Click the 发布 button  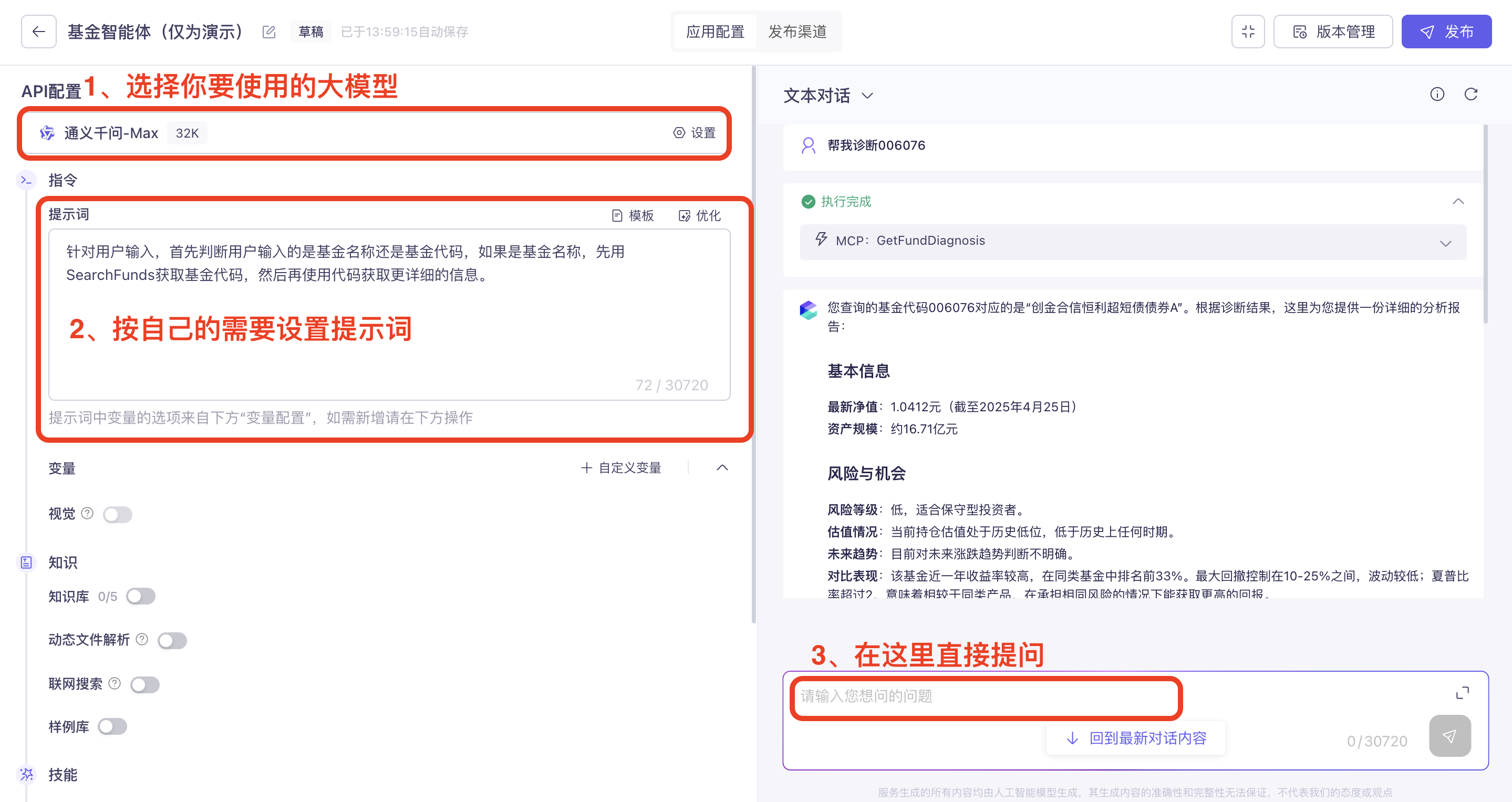click(x=1446, y=32)
